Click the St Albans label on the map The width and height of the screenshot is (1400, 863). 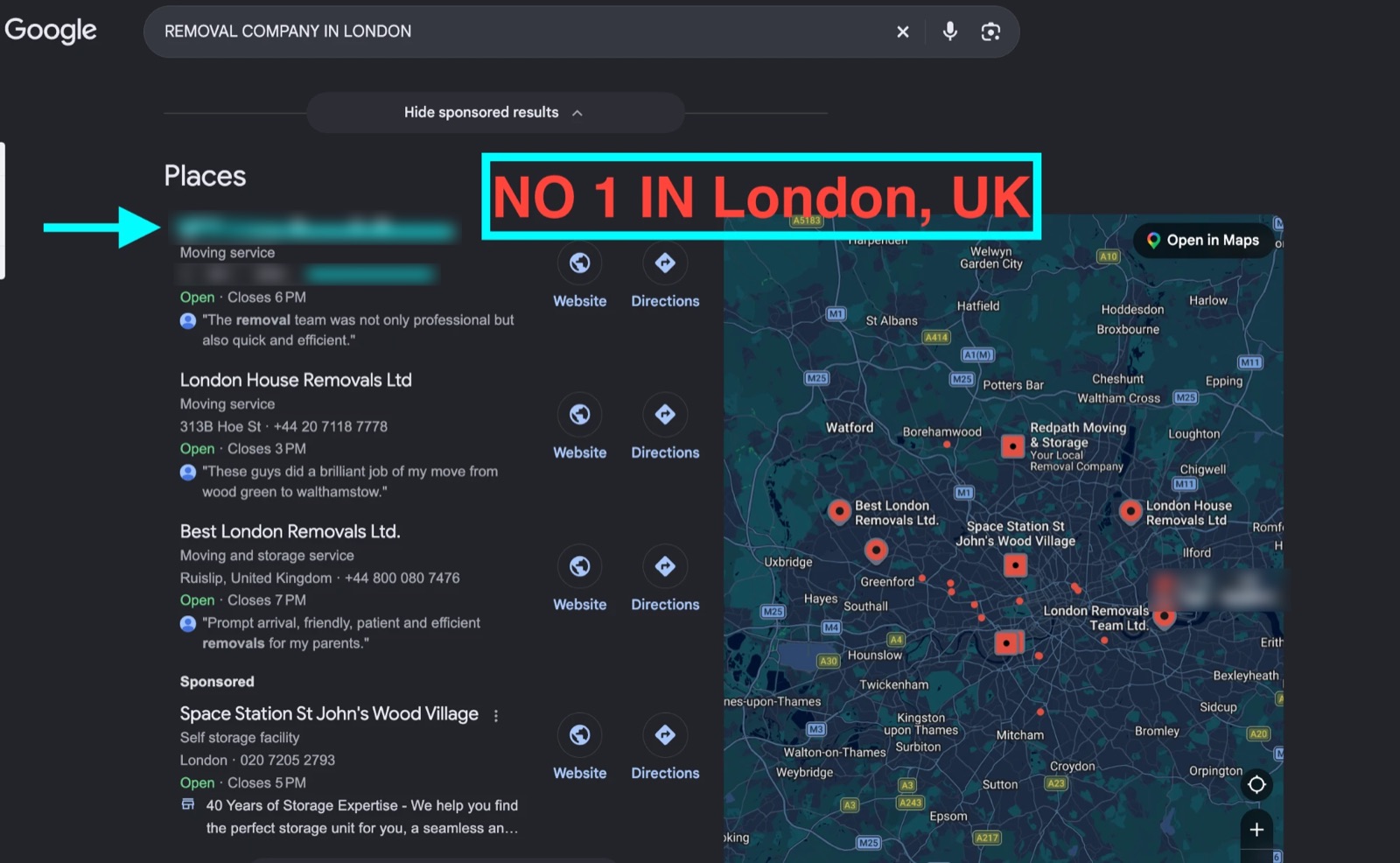(892, 320)
